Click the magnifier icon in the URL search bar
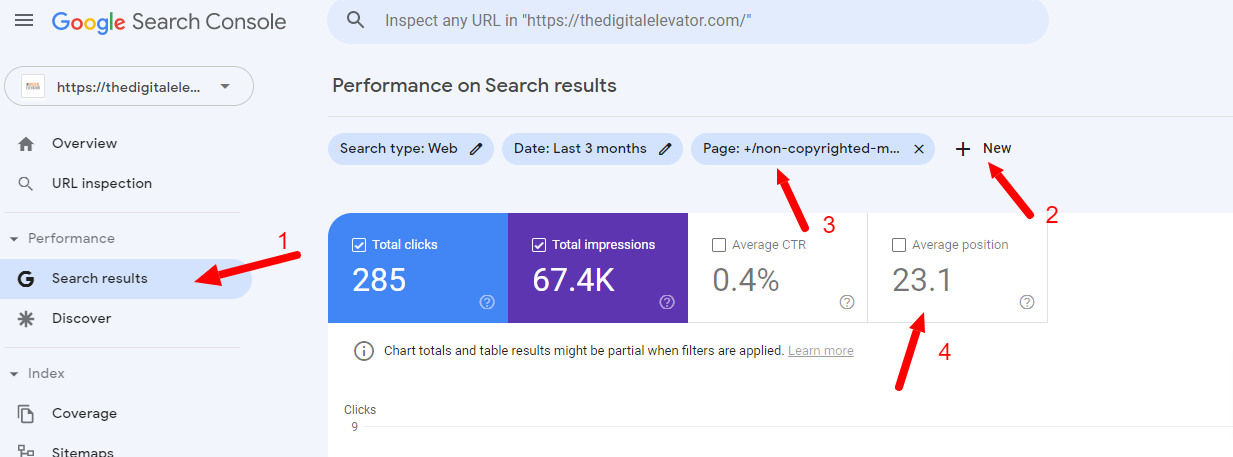The height and width of the screenshot is (457, 1233). click(x=355, y=20)
